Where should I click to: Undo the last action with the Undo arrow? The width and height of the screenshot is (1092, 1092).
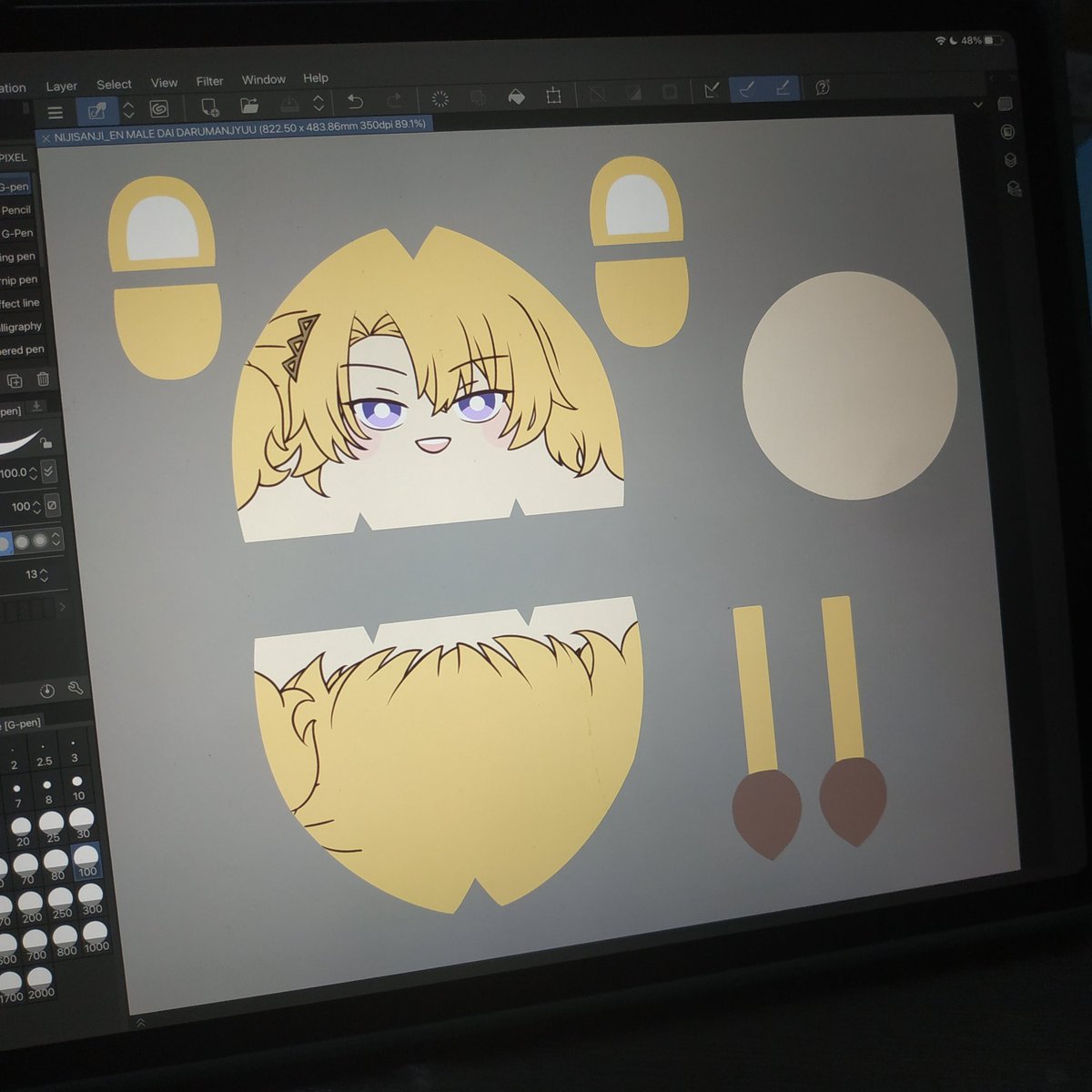coord(355,101)
